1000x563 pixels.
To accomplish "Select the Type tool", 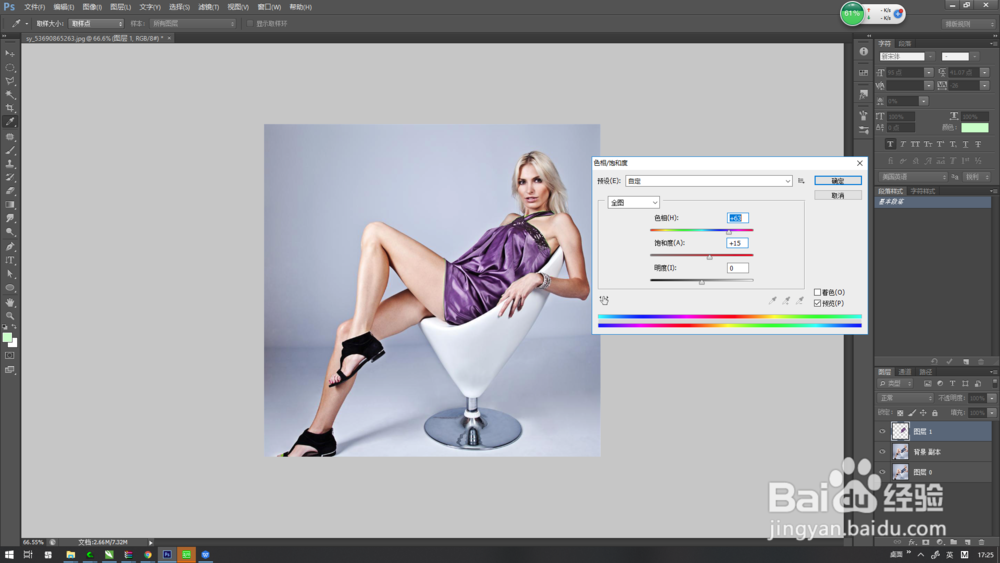I will pyautogui.click(x=10, y=260).
